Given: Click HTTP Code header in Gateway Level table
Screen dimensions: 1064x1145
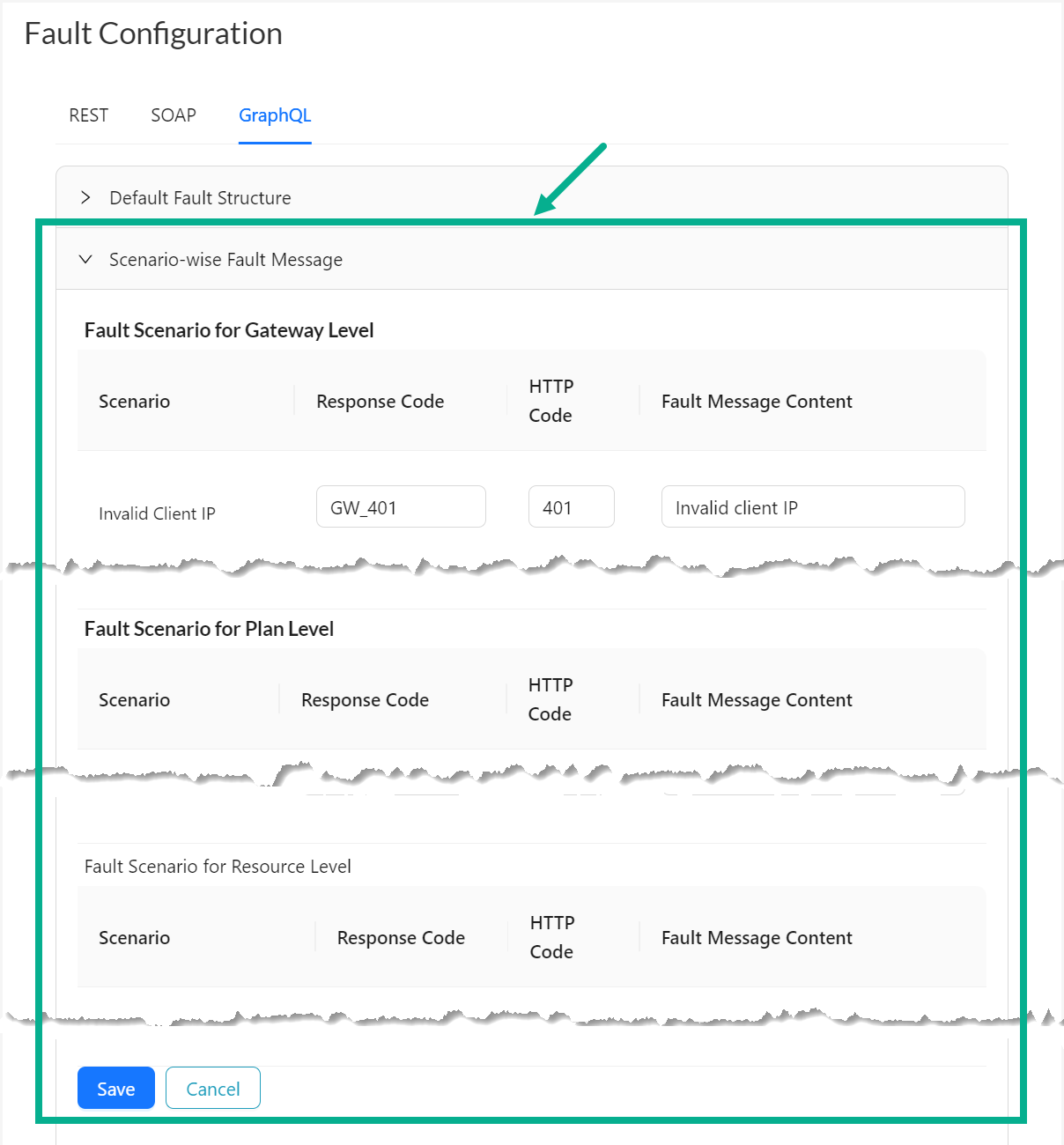Looking at the screenshot, I should 550,401.
